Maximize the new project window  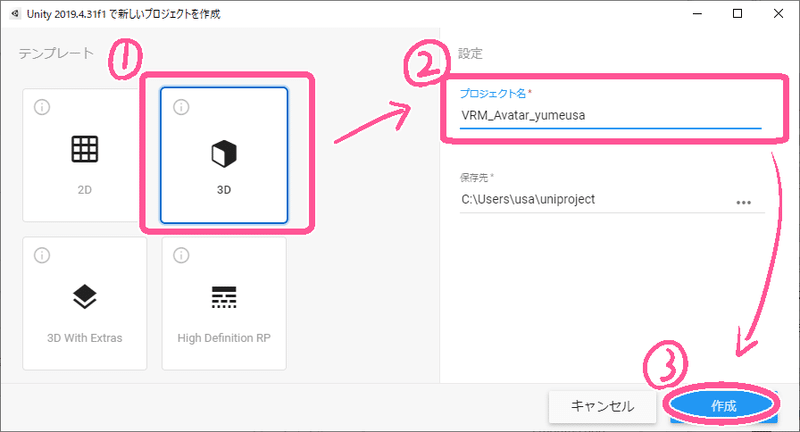point(737,14)
